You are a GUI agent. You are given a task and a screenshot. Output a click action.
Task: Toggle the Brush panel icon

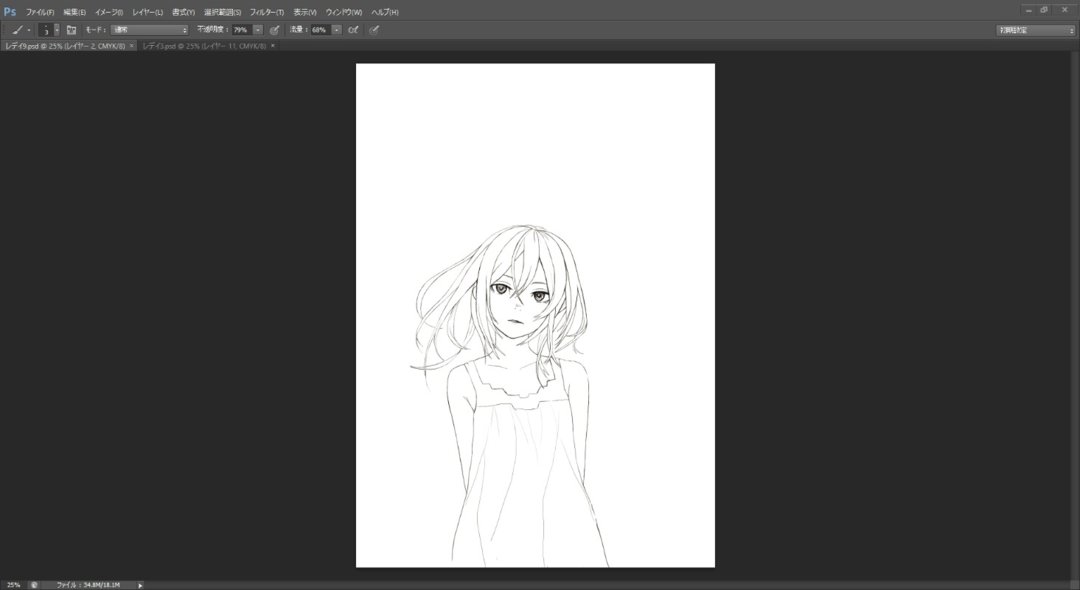pos(71,30)
